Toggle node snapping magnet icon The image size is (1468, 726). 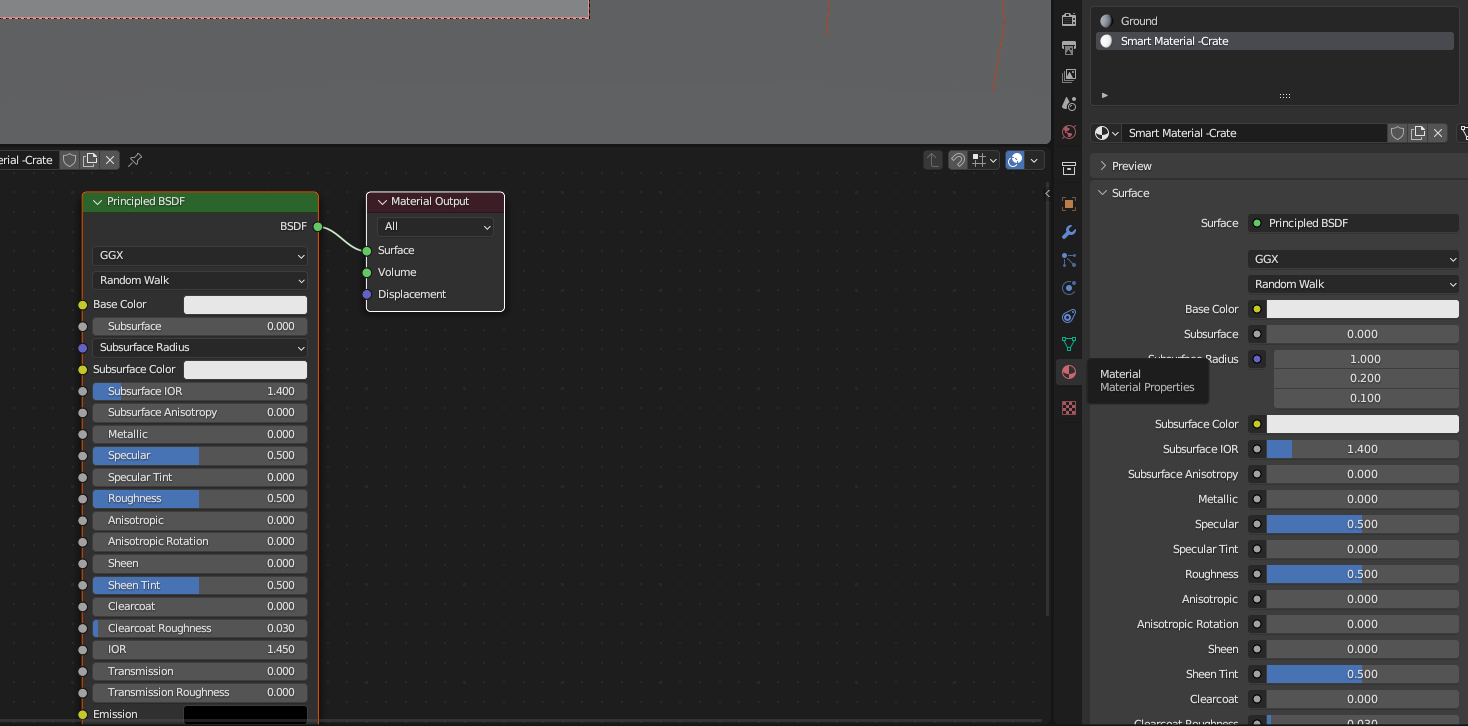point(958,160)
